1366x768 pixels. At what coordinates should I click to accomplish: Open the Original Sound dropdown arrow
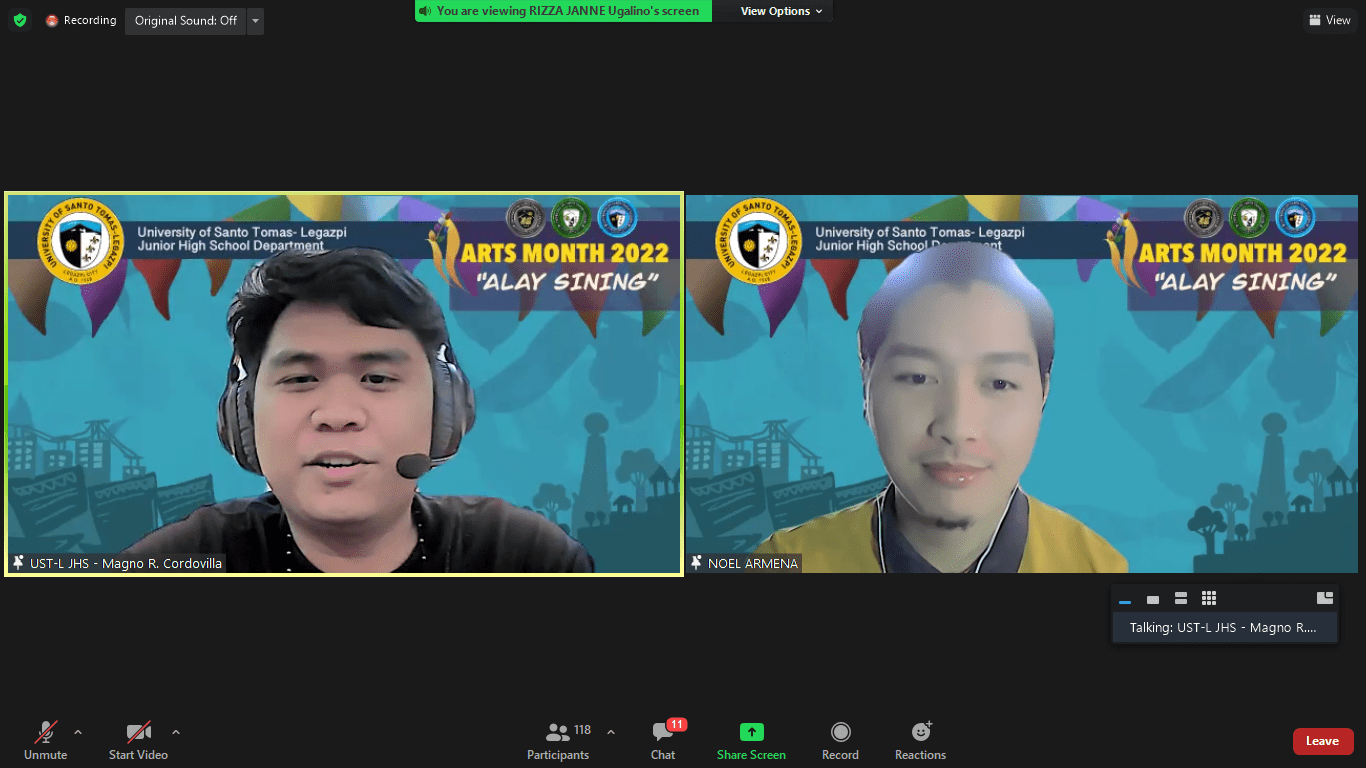point(255,20)
